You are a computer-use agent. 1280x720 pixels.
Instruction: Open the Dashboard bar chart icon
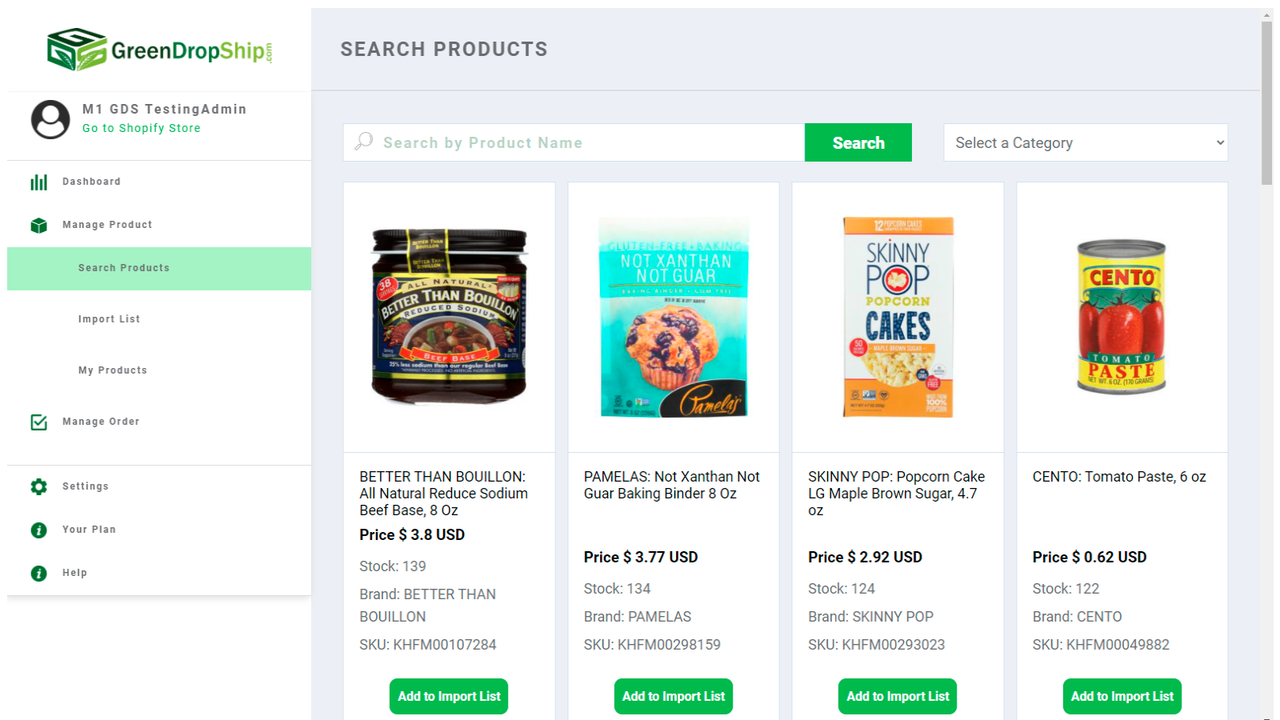pyautogui.click(x=38, y=181)
